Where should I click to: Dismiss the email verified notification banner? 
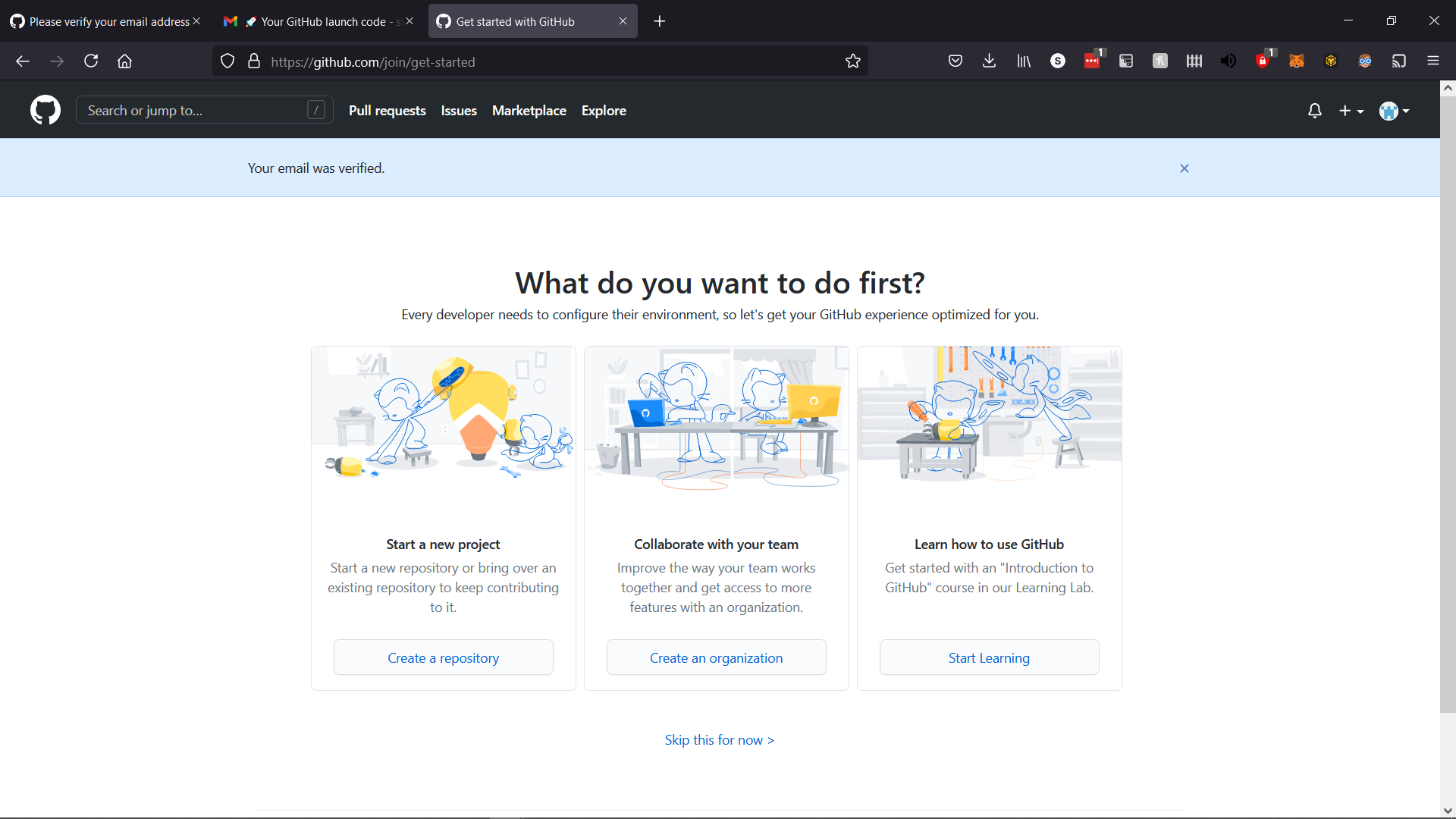[x=1184, y=168]
